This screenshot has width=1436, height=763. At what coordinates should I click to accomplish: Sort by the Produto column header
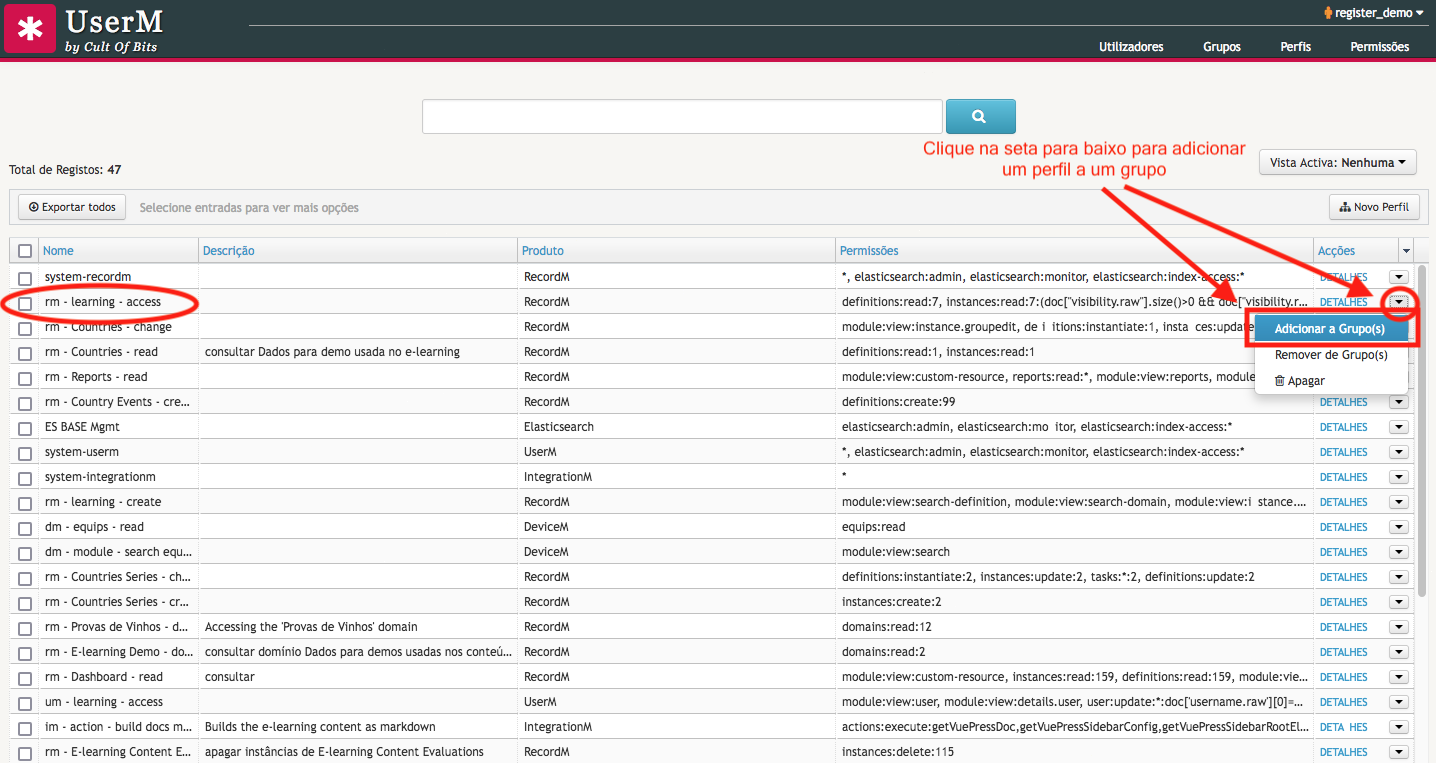pos(543,251)
